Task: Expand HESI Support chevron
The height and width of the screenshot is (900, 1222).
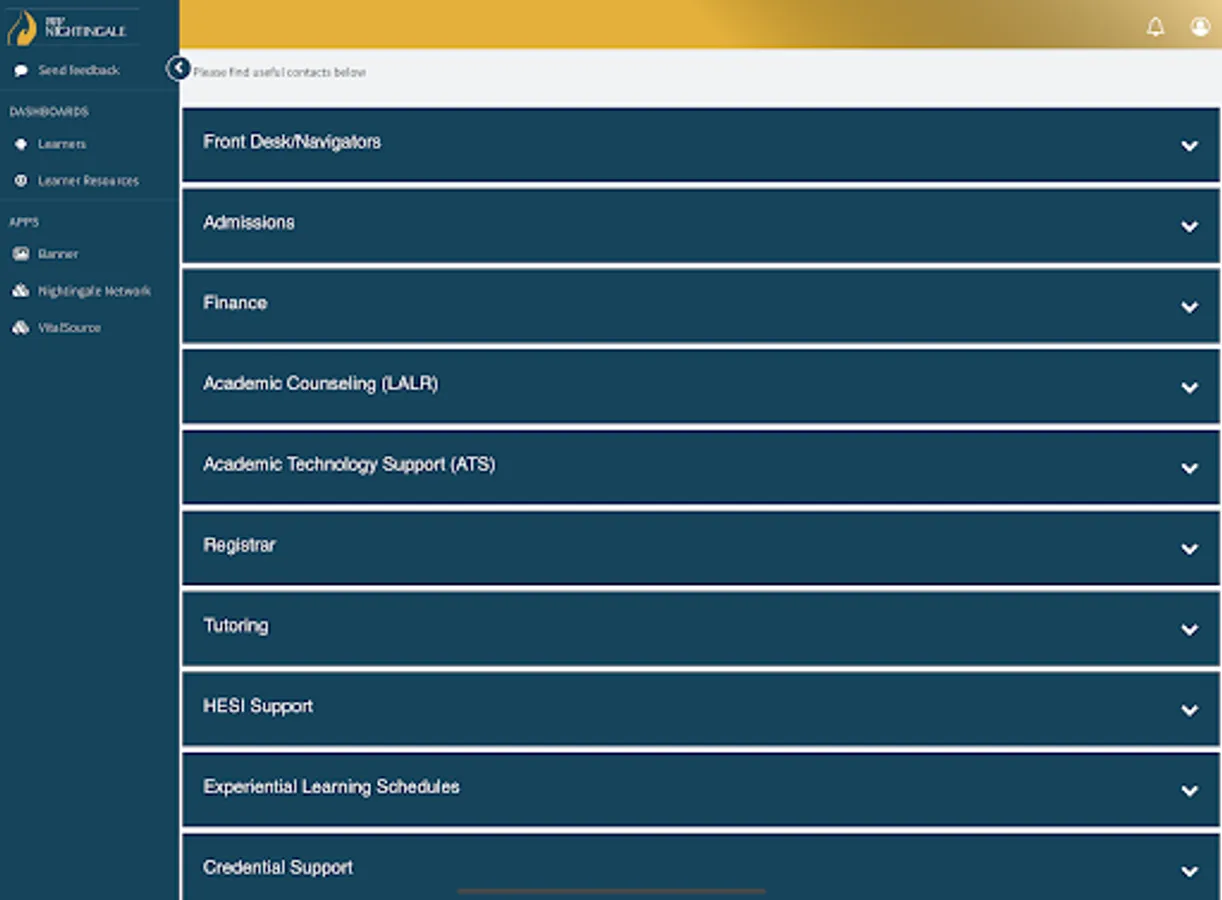Action: (x=1189, y=710)
